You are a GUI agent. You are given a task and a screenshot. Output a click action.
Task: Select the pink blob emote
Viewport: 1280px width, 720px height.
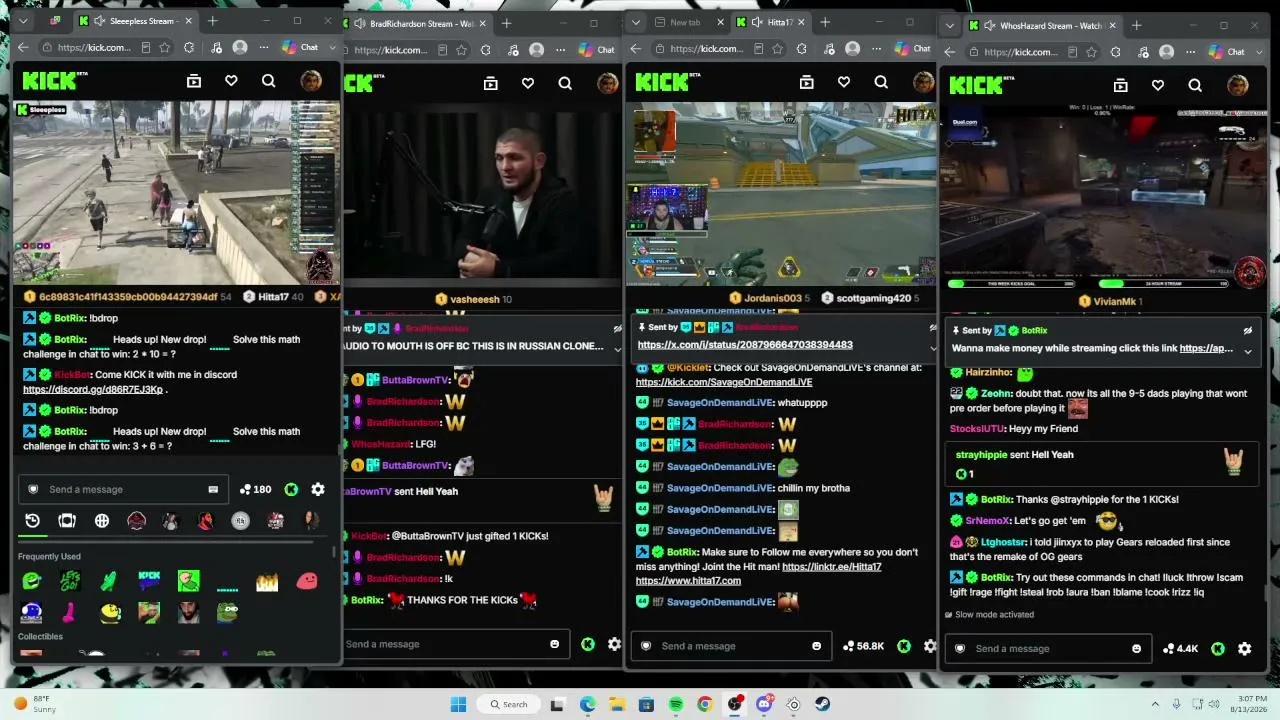[x=307, y=580]
